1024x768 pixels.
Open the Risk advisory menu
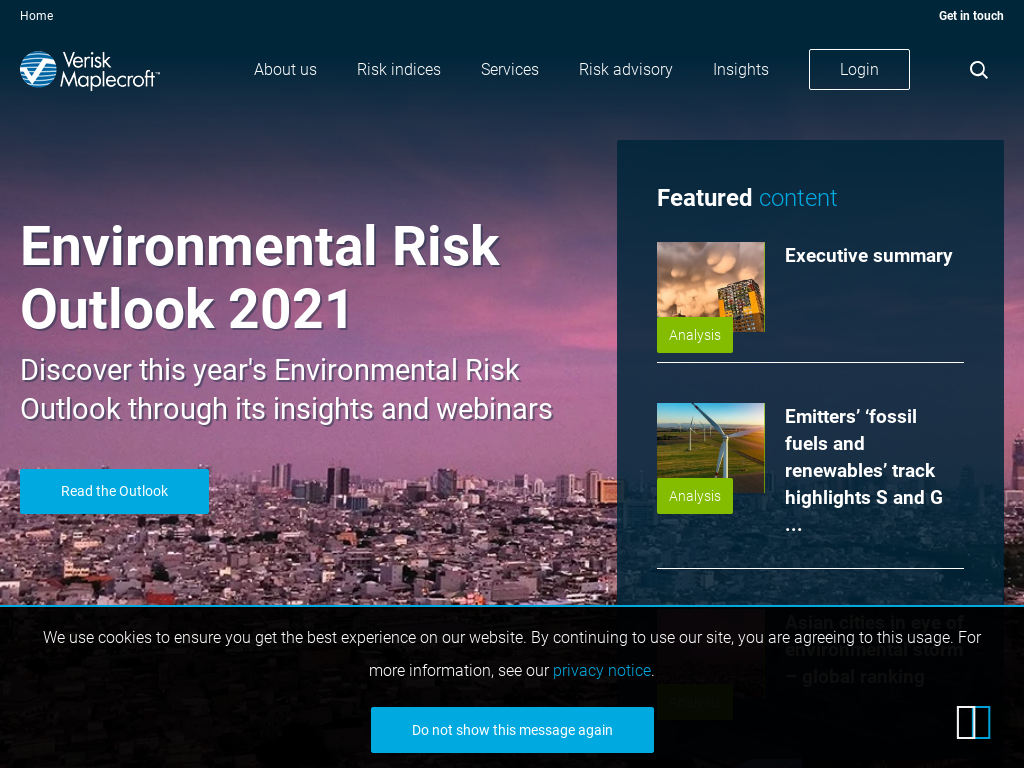[626, 69]
